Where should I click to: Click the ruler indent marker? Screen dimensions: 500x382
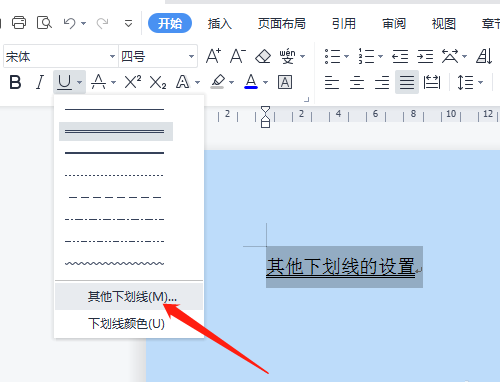pyautogui.click(x=265, y=117)
